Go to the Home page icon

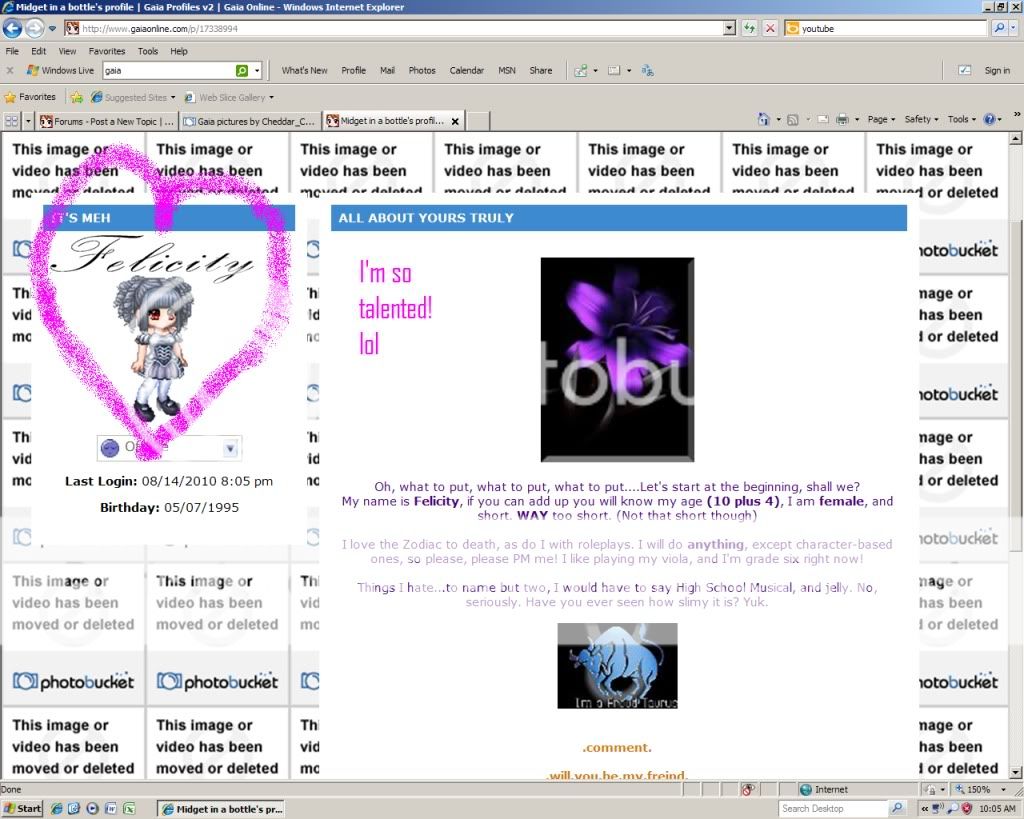(x=763, y=120)
